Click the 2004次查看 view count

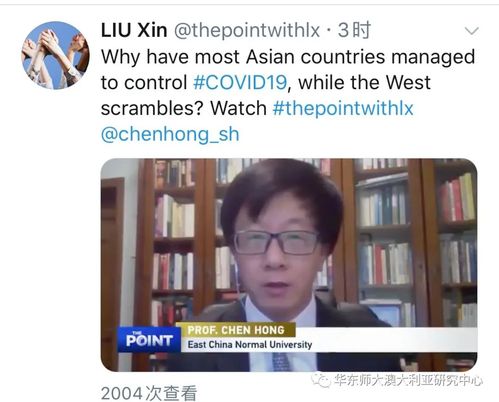149,393
